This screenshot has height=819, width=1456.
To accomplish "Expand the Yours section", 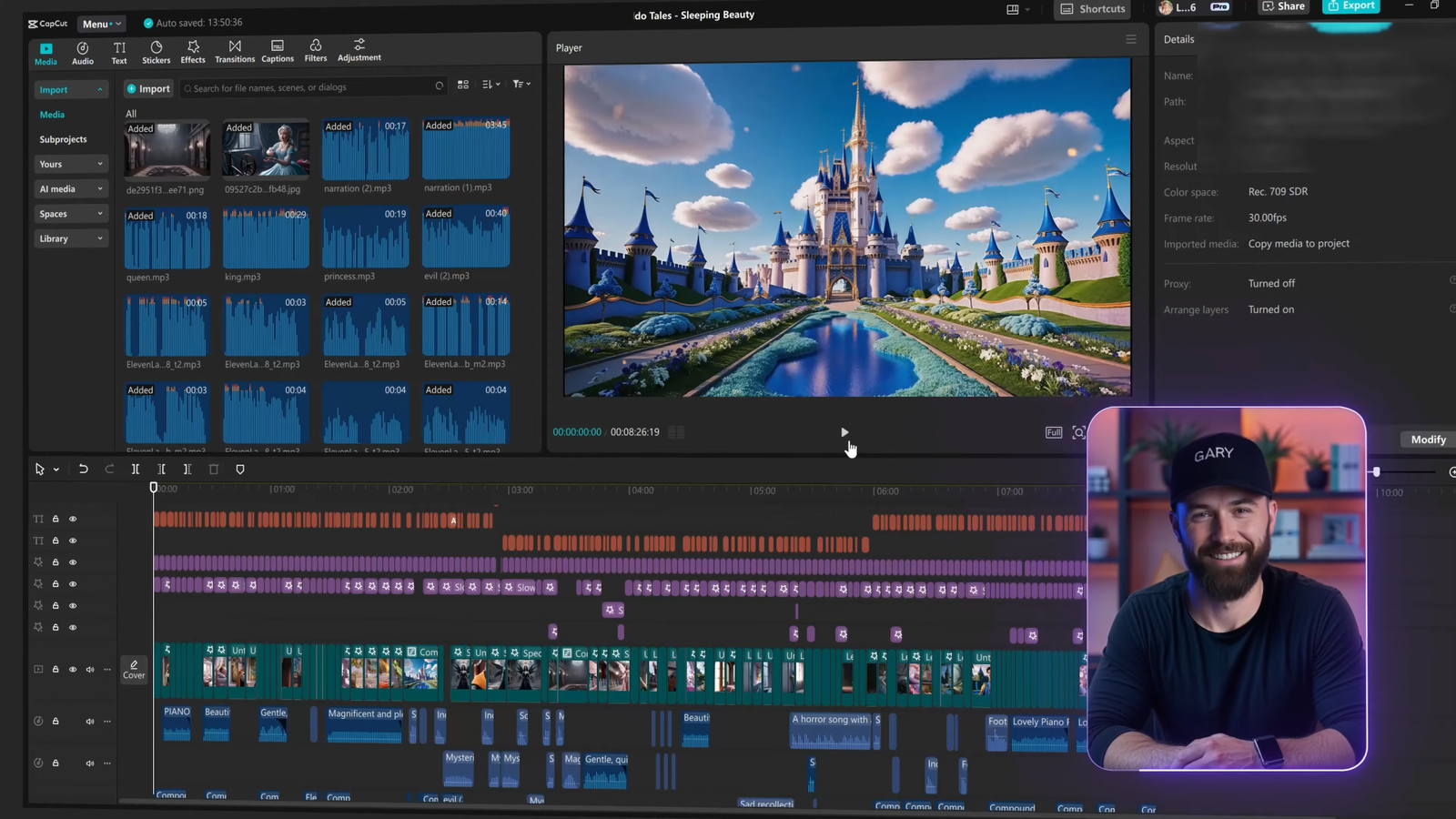I will (x=71, y=164).
